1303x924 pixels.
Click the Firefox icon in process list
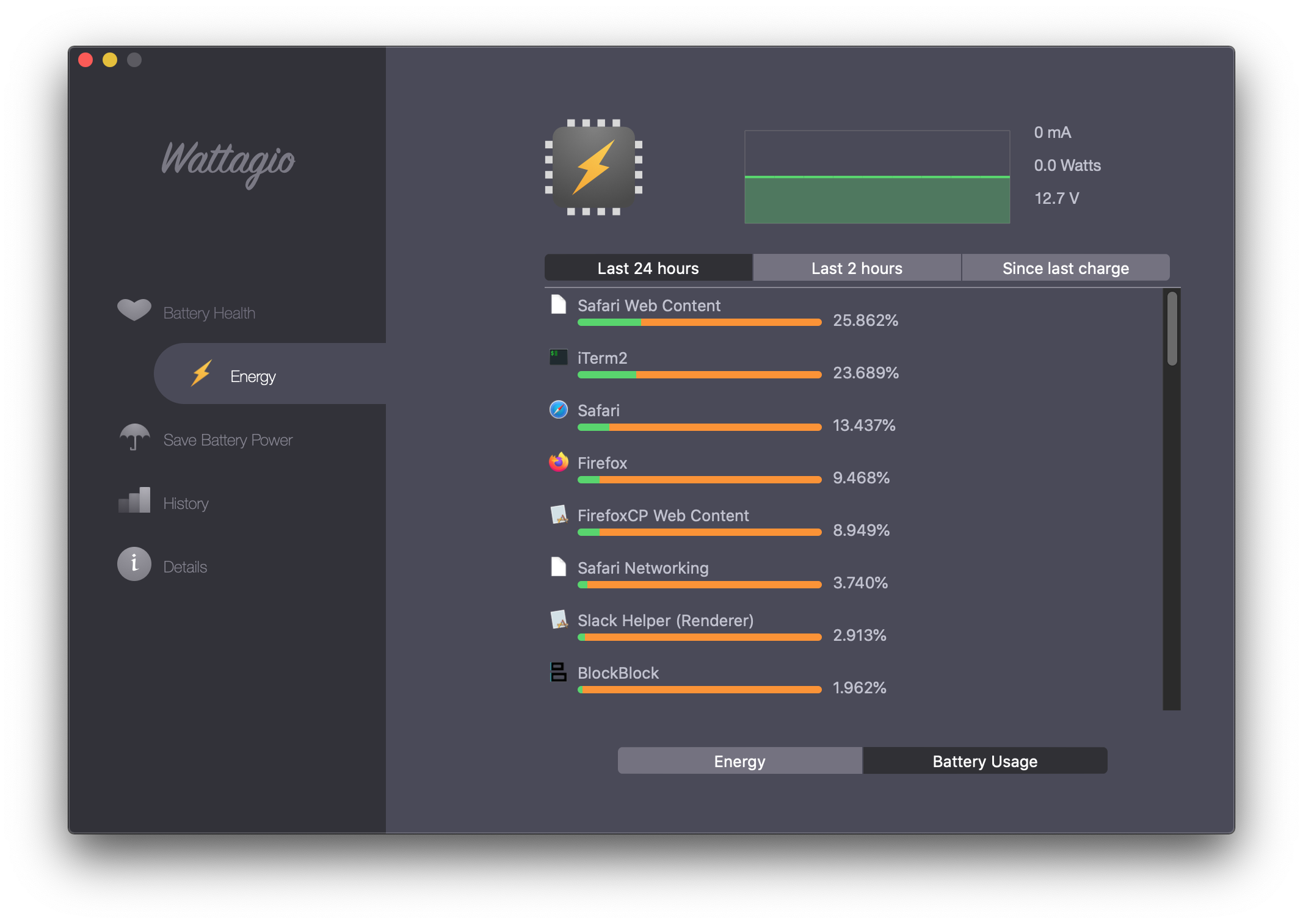tap(558, 462)
